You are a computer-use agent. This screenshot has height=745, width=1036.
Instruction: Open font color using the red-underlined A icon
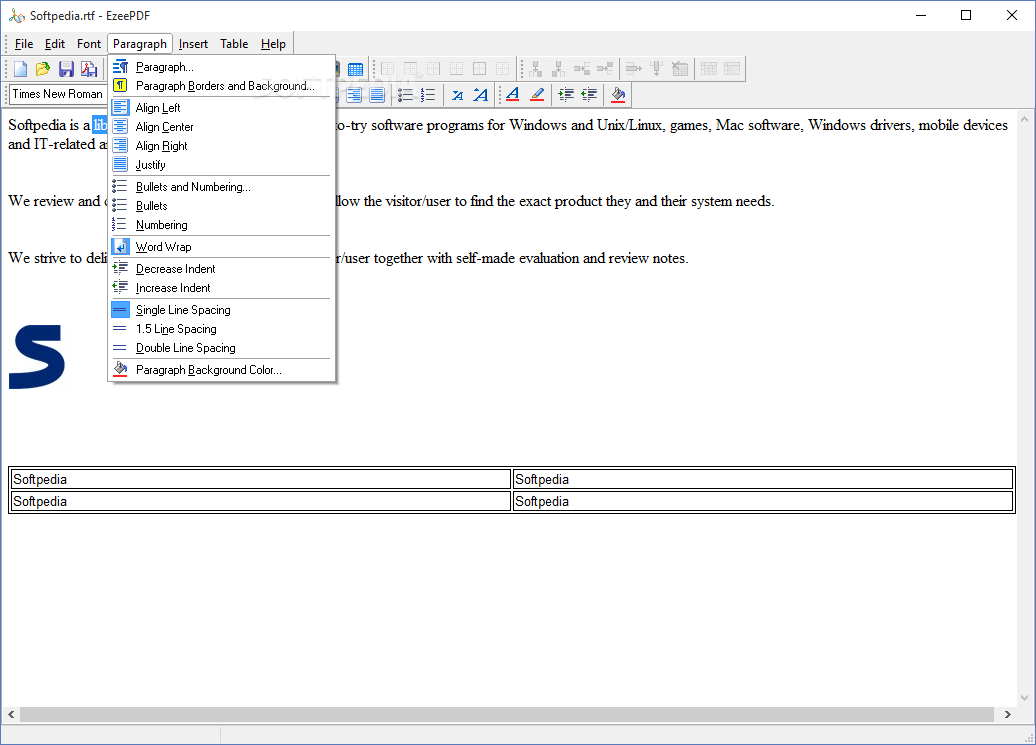tap(513, 94)
